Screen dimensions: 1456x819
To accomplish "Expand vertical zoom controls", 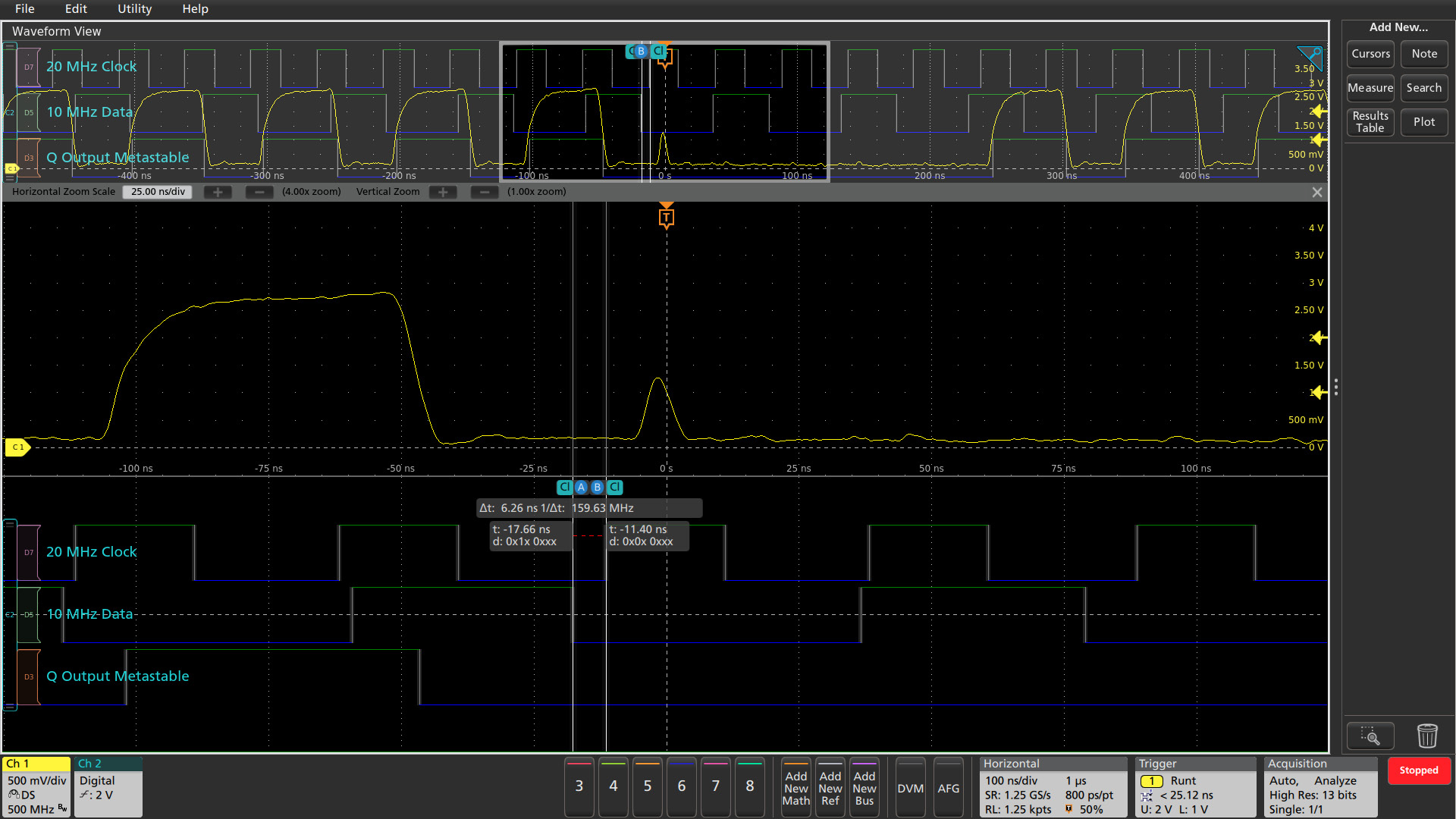I will tap(442, 191).
